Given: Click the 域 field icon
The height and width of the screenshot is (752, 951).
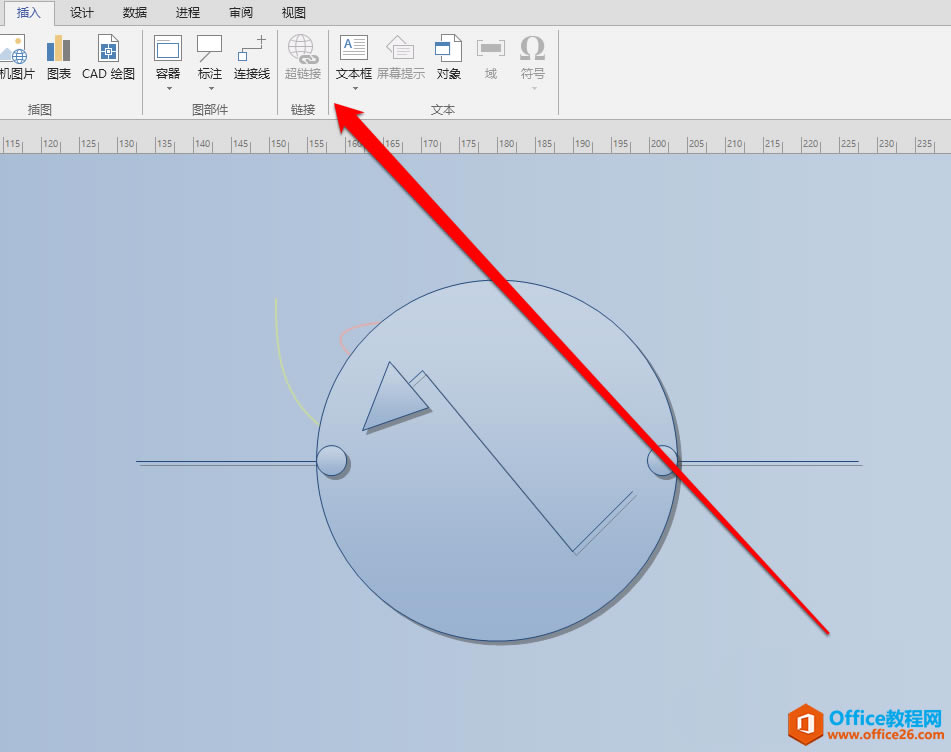Looking at the screenshot, I should click(491, 49).
